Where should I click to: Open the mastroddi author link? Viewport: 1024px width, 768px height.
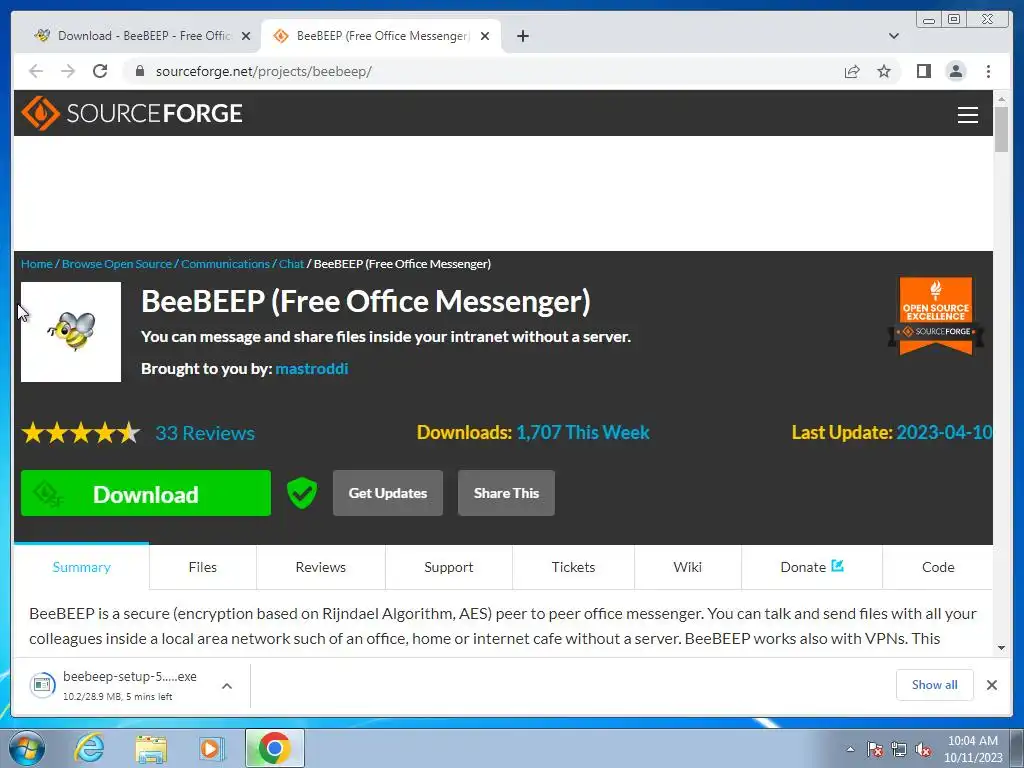point(312,368)
